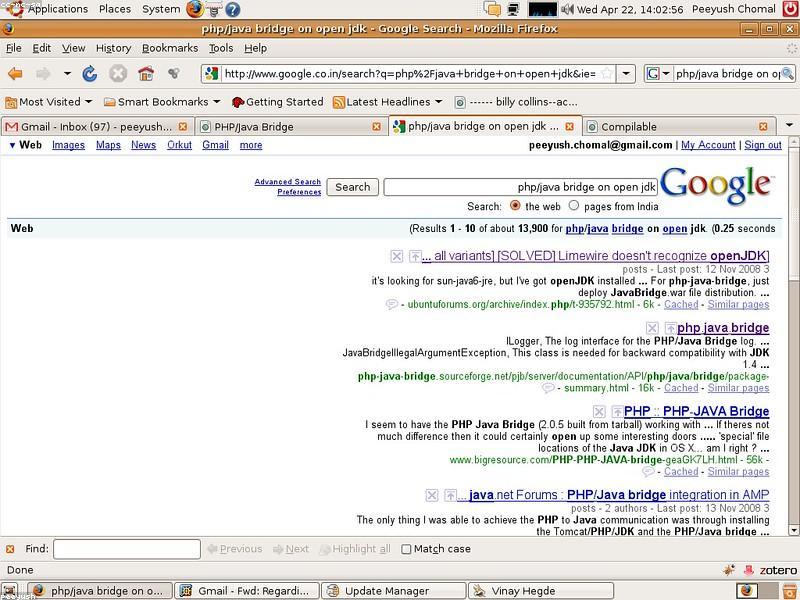Close the Gmail Inbox tab

183,127
